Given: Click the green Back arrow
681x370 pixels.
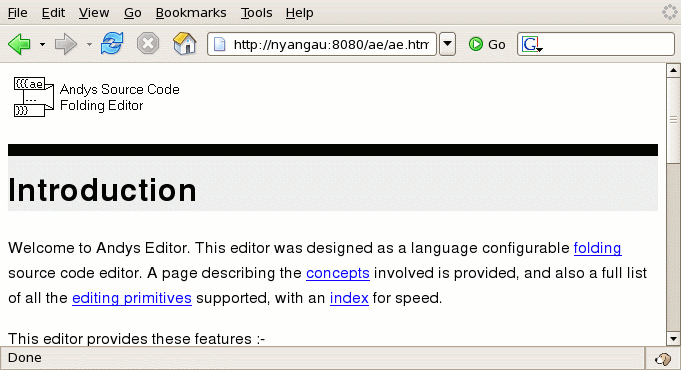Looking at the screenshot, I should [x=20, y=44].
